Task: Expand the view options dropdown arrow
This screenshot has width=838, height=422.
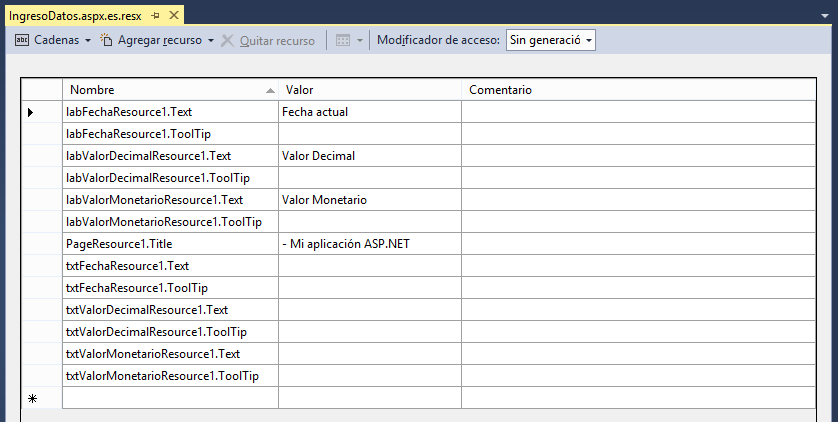Action: [360, 41]
